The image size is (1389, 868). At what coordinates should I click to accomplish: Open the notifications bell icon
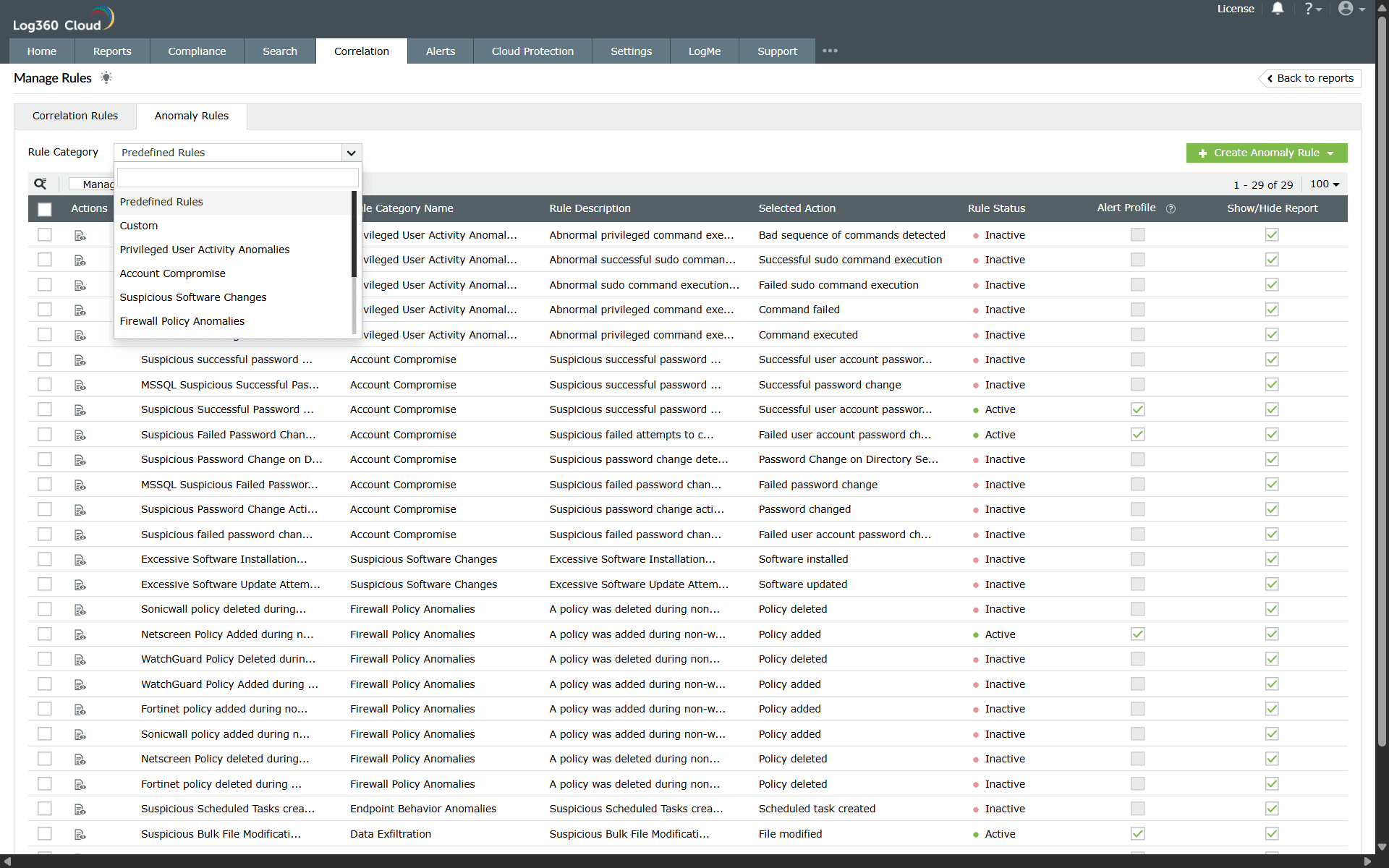(x=1278, y=9)
